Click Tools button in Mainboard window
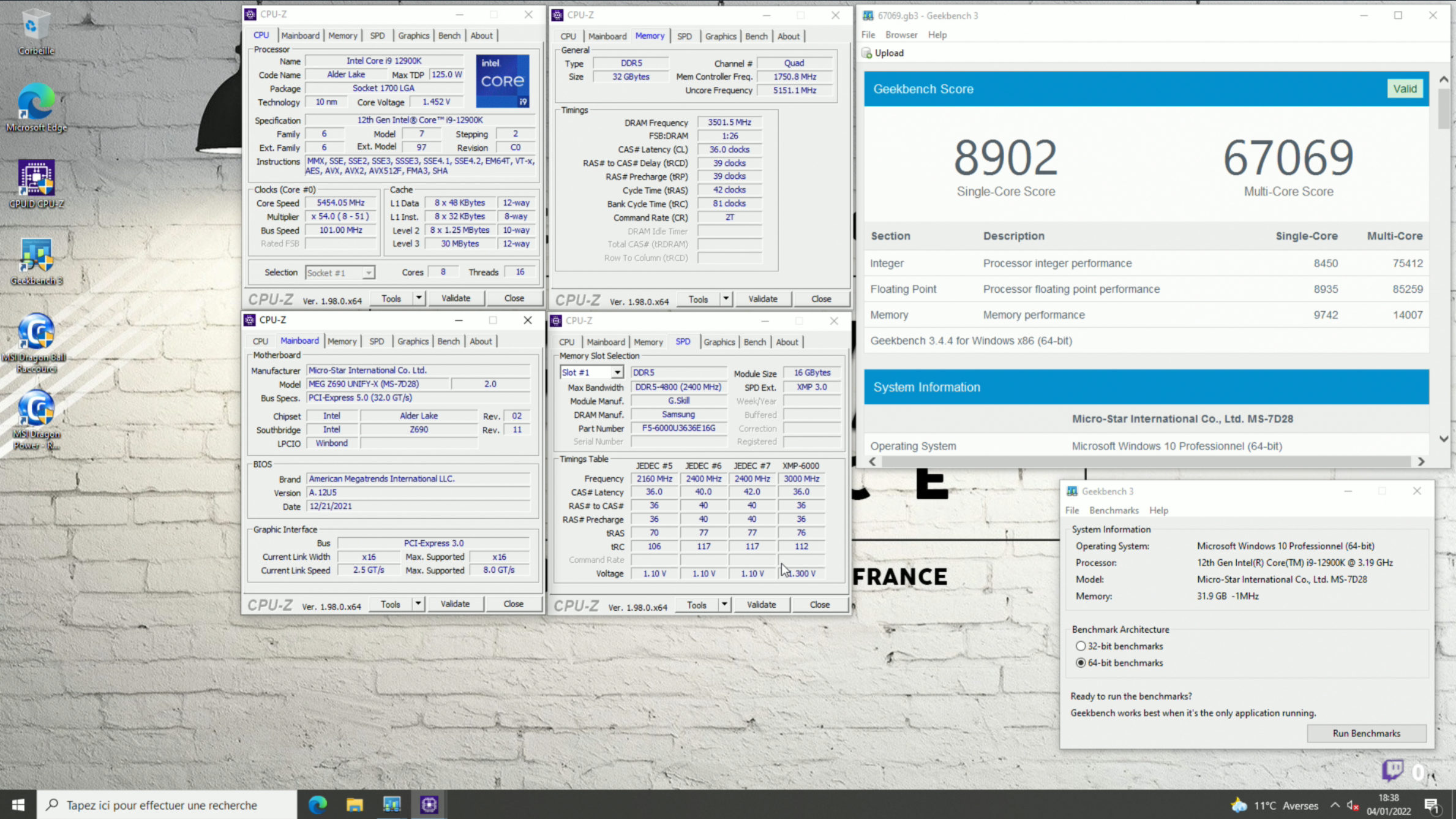The image size is (1456, 819). [391, 604]
